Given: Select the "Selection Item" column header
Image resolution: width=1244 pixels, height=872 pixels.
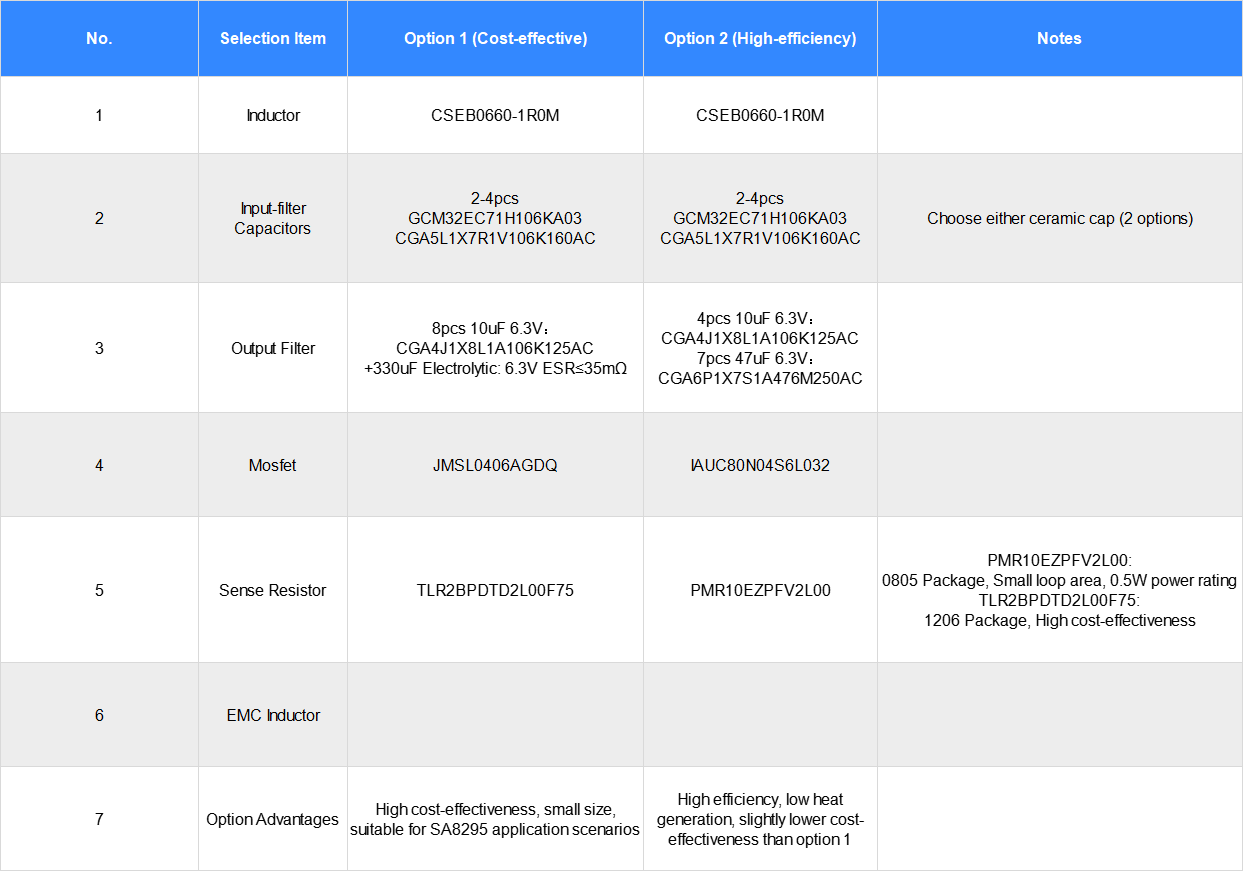Looking at the screenshot, I should [x=273, y=39].
